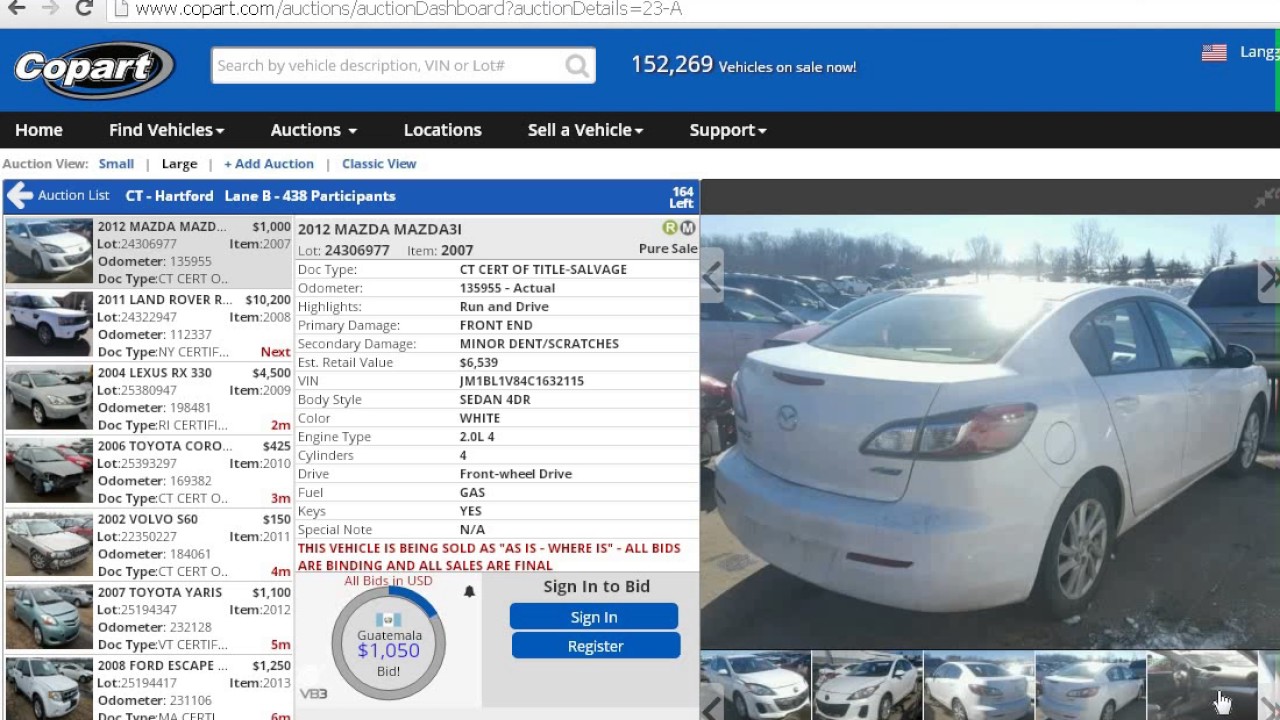The height and width of the screenshot is (720, 1280).
Task: Click the lot number 24306977 in details
Action: tap(357, 251)
